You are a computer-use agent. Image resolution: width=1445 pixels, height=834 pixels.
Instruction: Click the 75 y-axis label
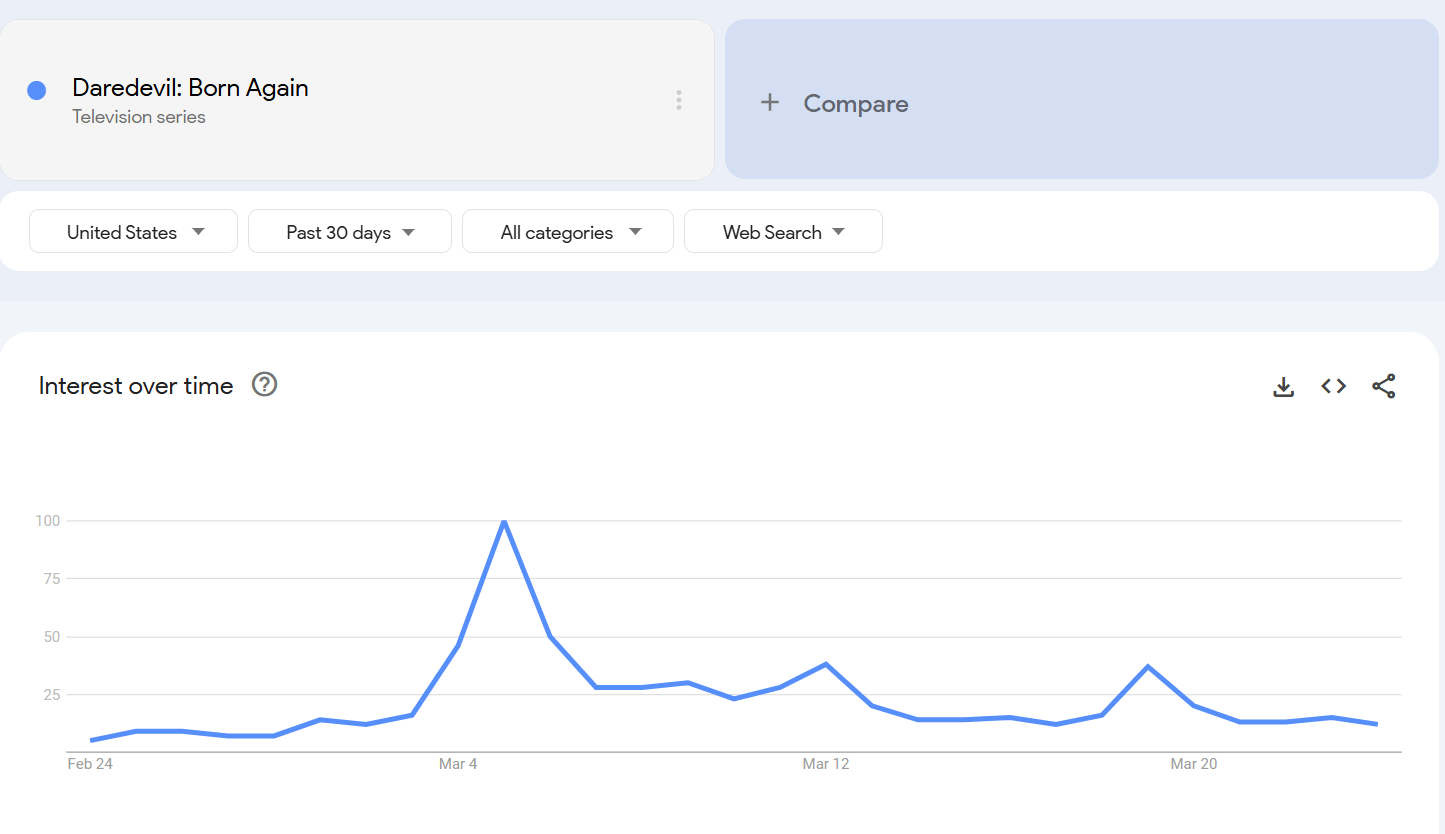click(x=52, y=579)
